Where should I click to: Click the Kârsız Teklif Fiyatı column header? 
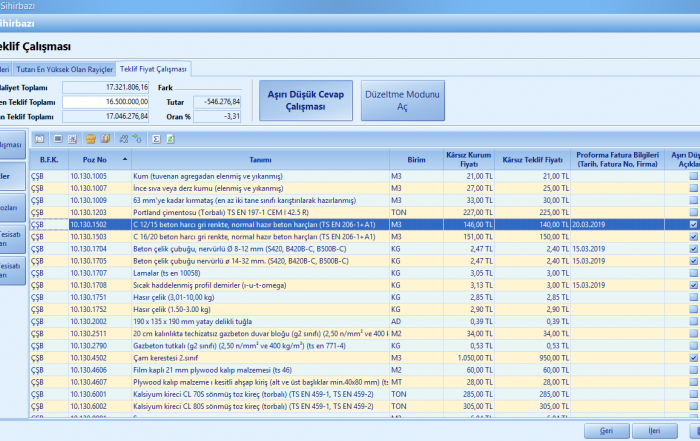[x=534, y=158]
